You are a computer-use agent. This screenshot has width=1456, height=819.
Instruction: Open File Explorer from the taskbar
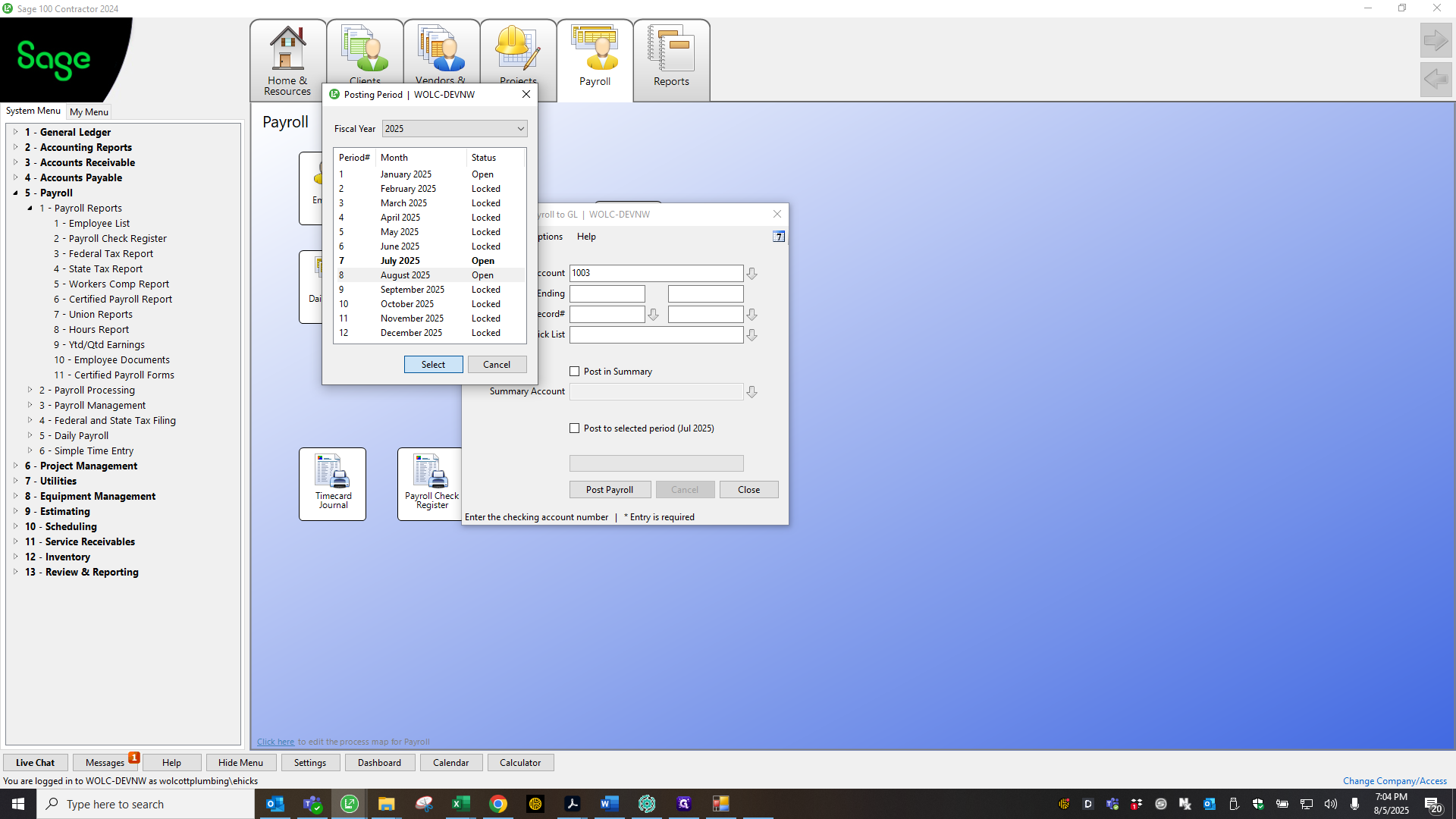[x=387, y=804]
